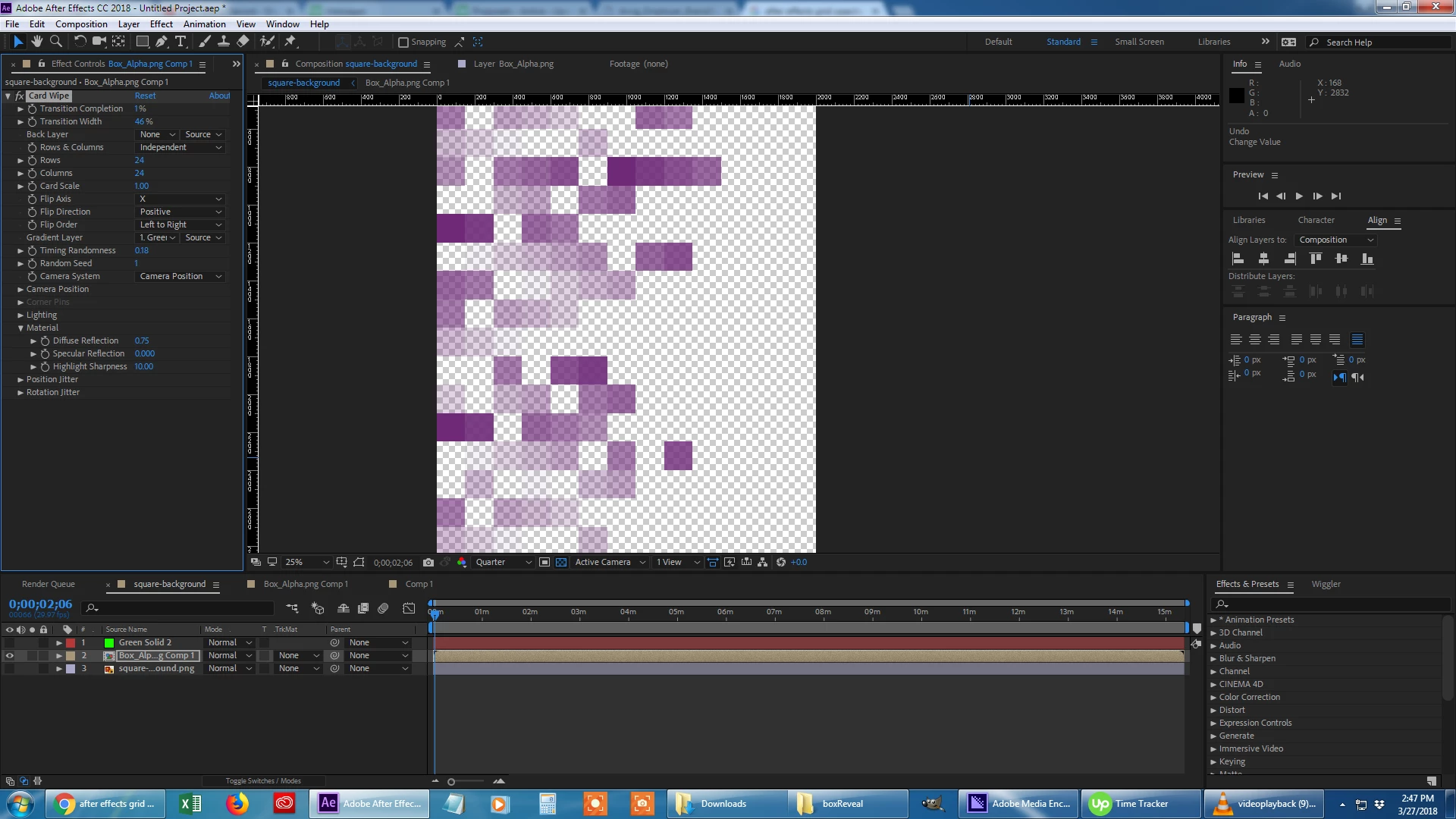Select the Rotation tool
Viewport: 1456px width, 819px height.
[x=80, y=42]
